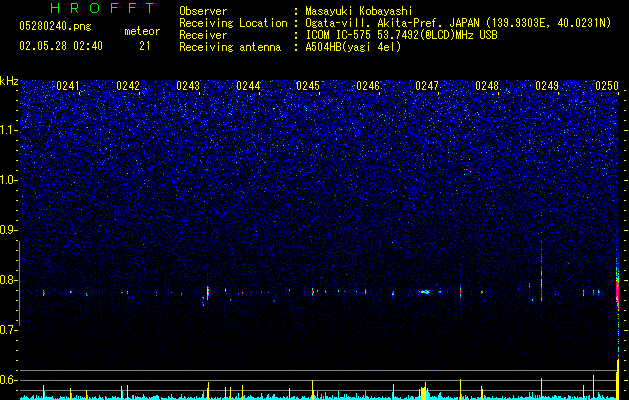Click the 'meteor' count label

click(x=142, y=31)
